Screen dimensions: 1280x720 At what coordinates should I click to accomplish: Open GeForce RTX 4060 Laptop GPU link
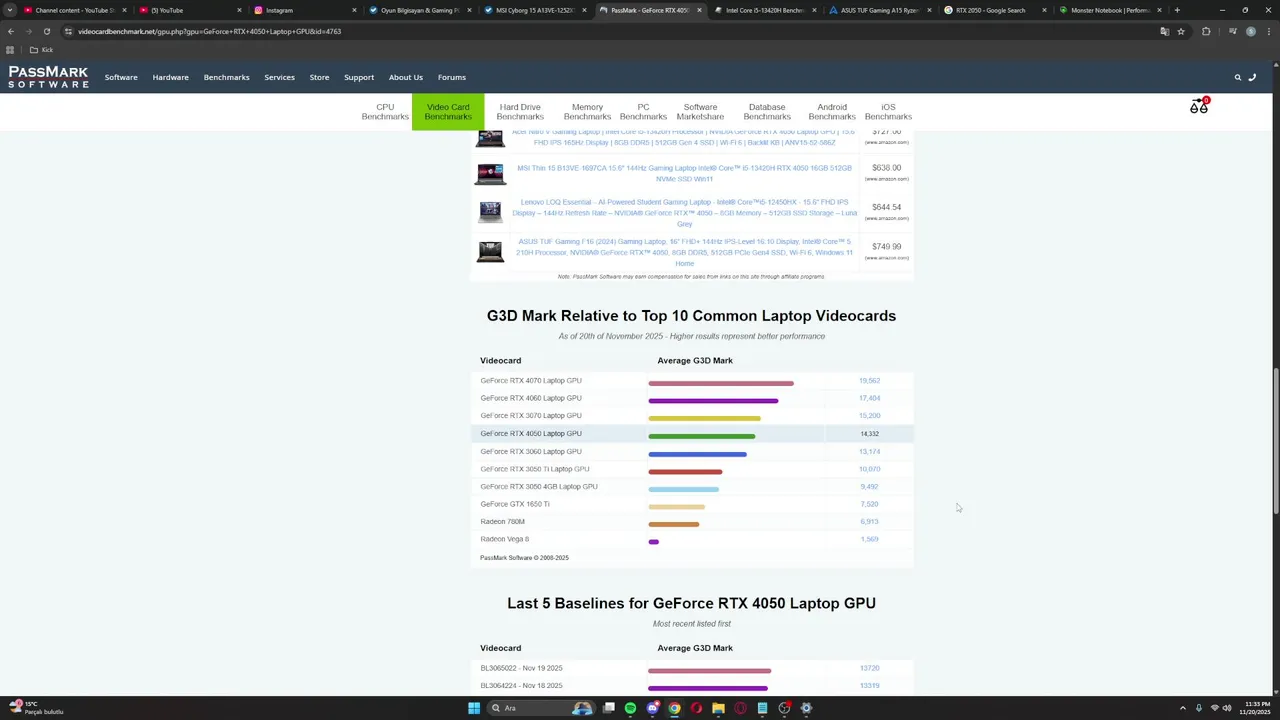point(531,398)
